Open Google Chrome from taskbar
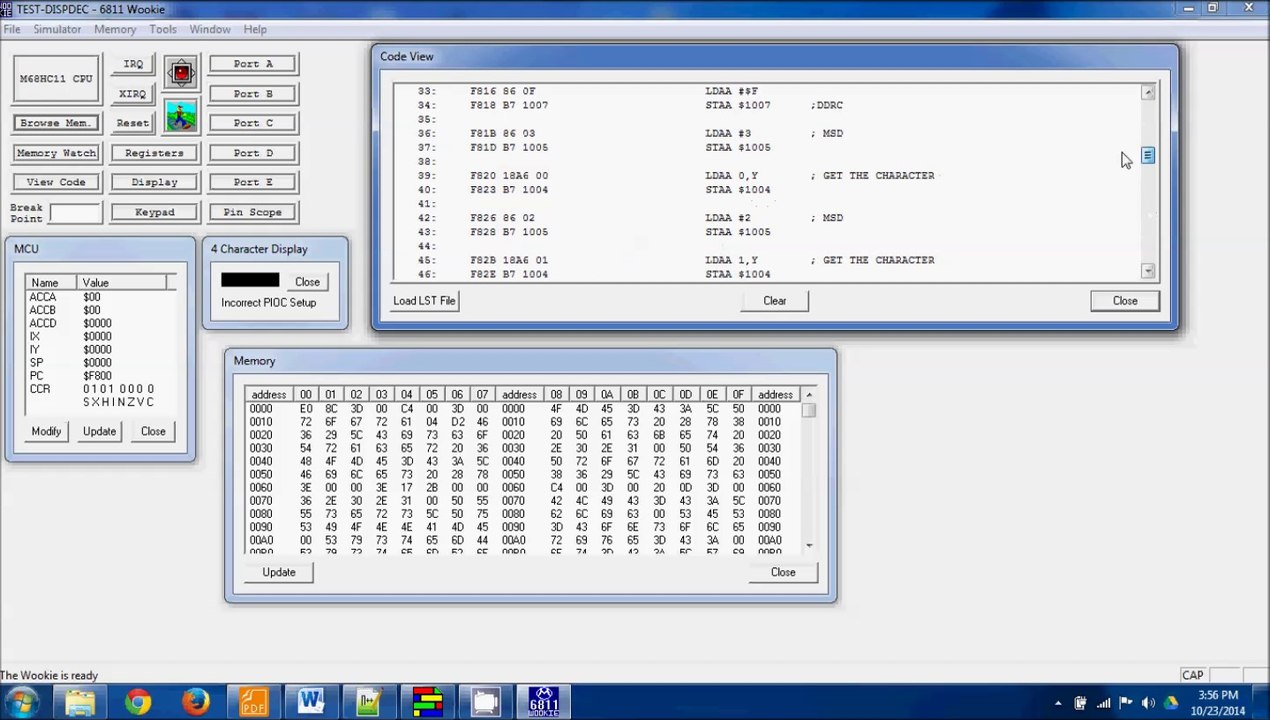Viewport: 1270px width, 720px height. tap(138, 702)
